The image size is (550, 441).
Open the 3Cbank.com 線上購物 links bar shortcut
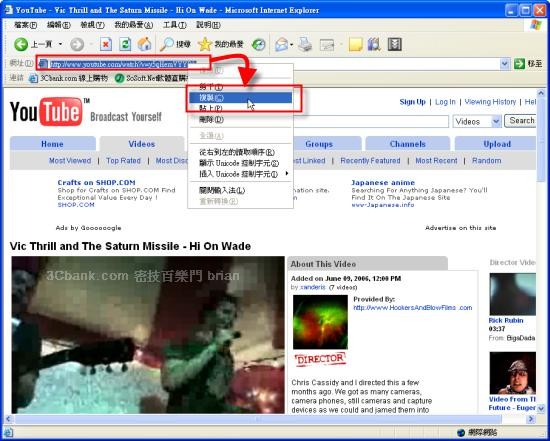click(x=68, y=78)
